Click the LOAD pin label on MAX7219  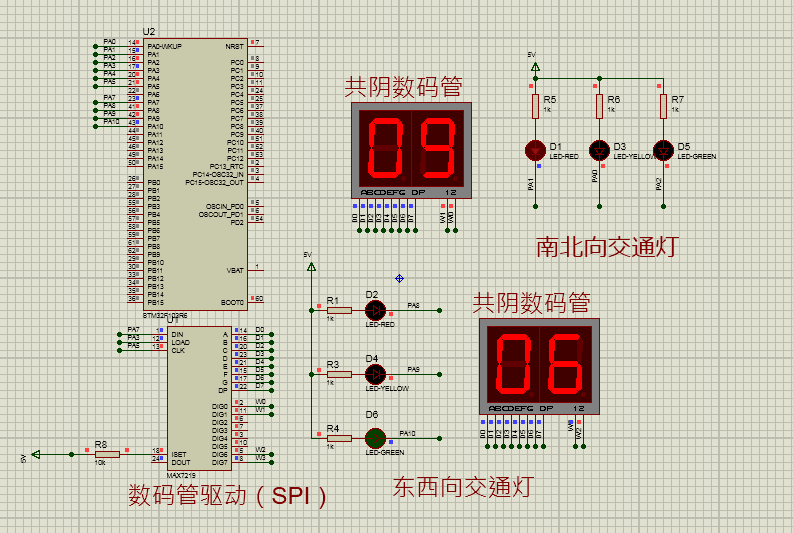click(181, 342)
